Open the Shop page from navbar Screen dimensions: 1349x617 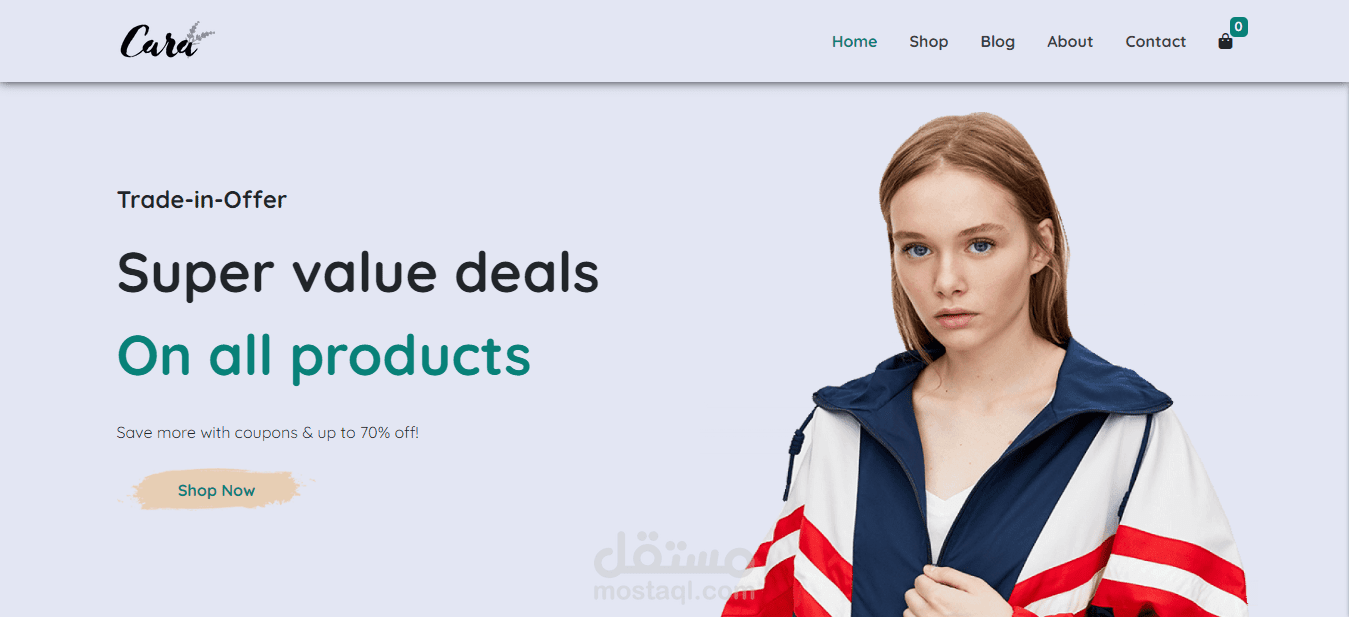point(928,42)
